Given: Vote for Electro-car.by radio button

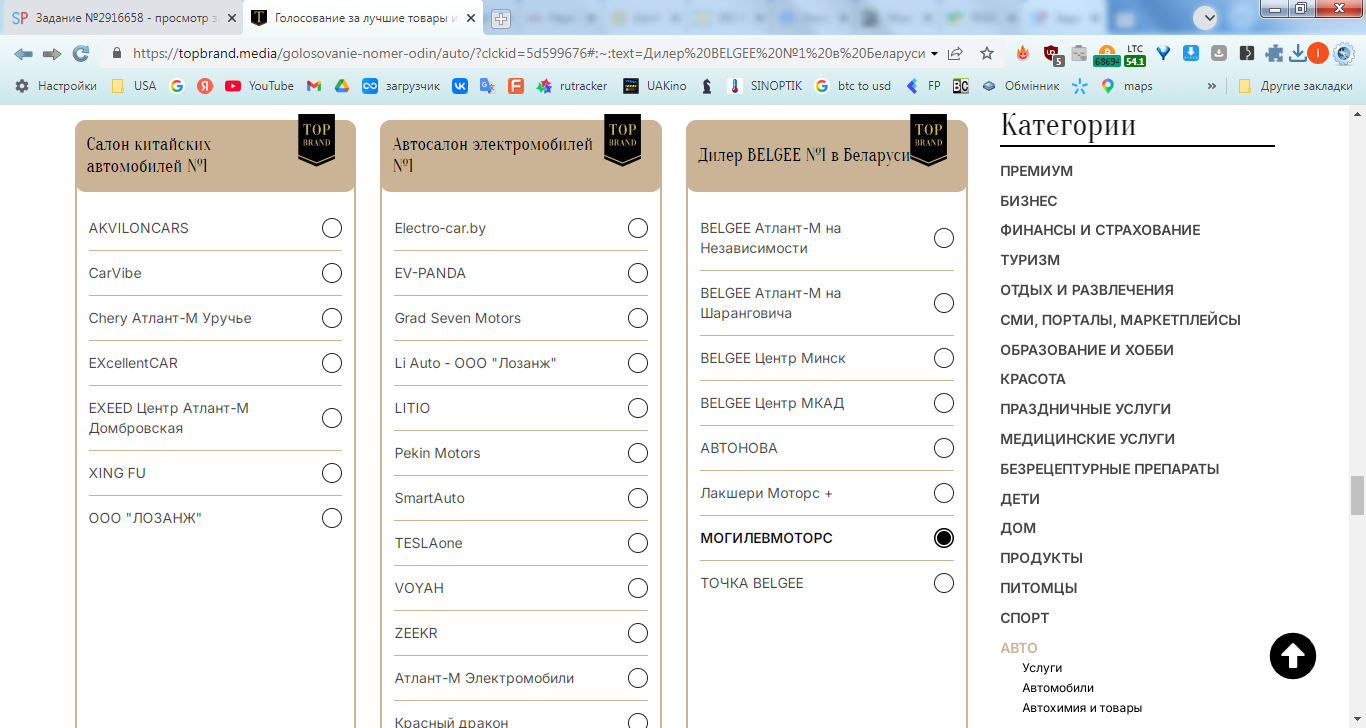Looking at the screenshot, I should pyautogui.click(x=638, y=228).
